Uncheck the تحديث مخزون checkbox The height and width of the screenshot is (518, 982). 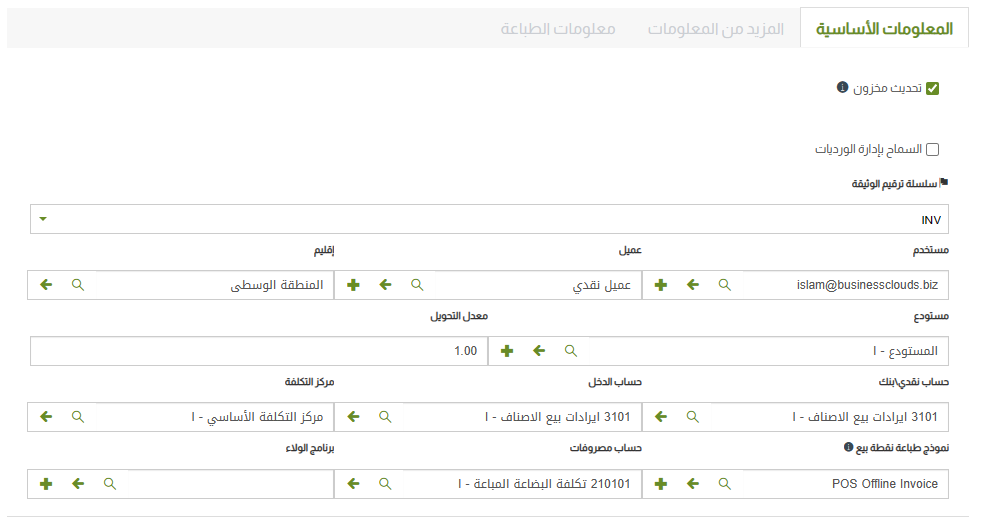[933, 88]
